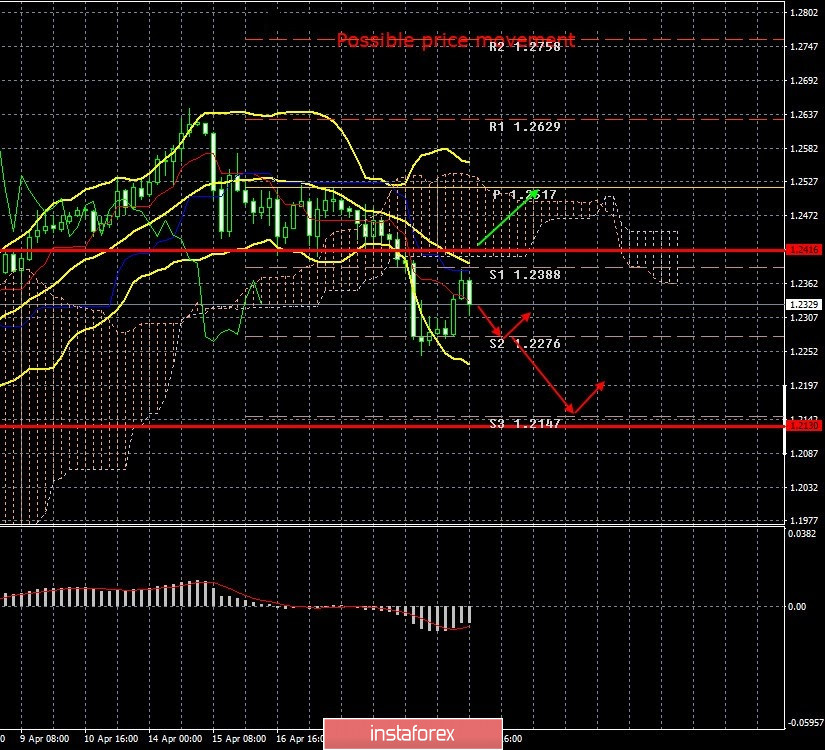Click the 0.00 indicator scale value

[797, 606]
